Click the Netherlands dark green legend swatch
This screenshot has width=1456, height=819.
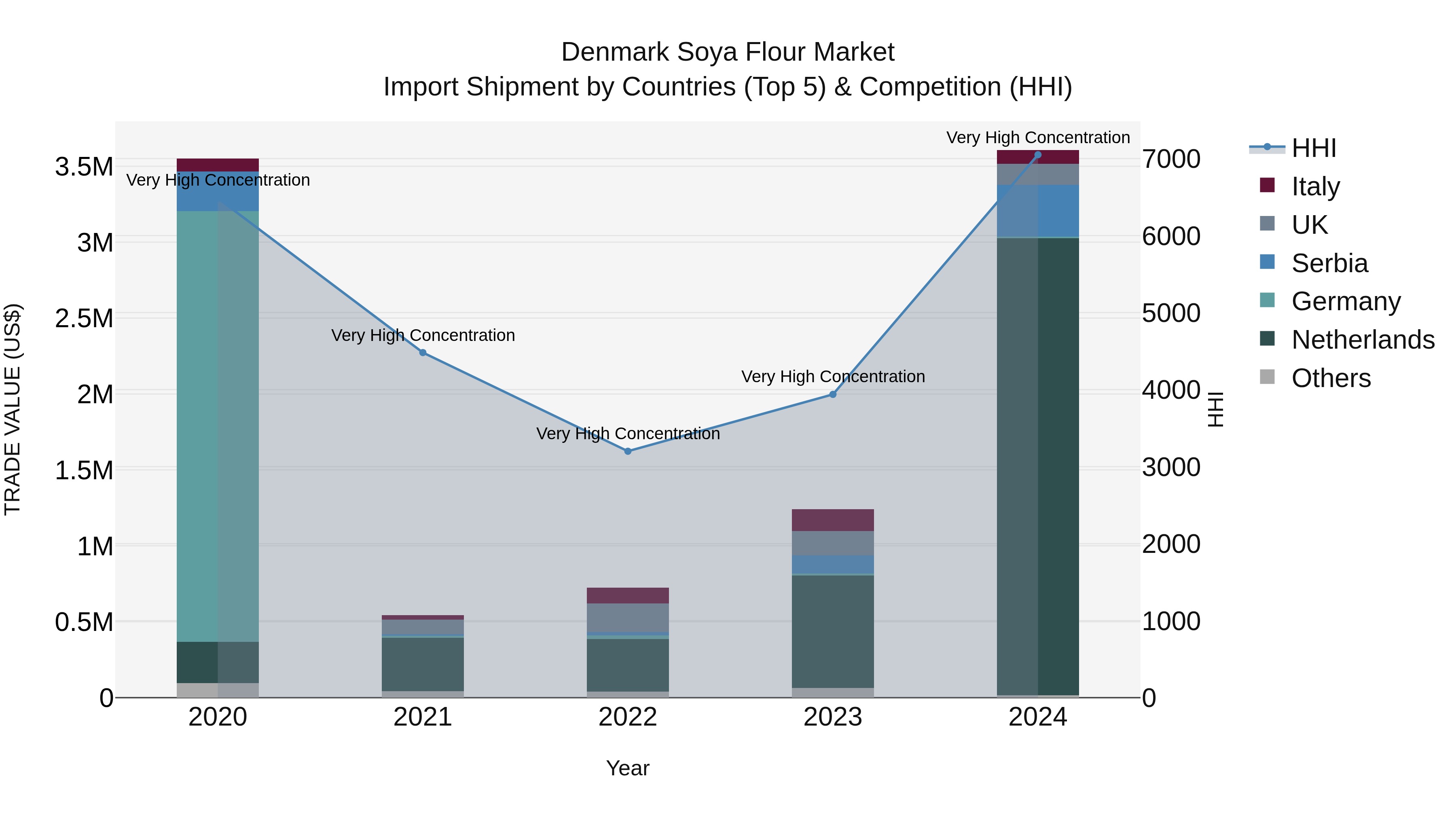pos(1267,338)
